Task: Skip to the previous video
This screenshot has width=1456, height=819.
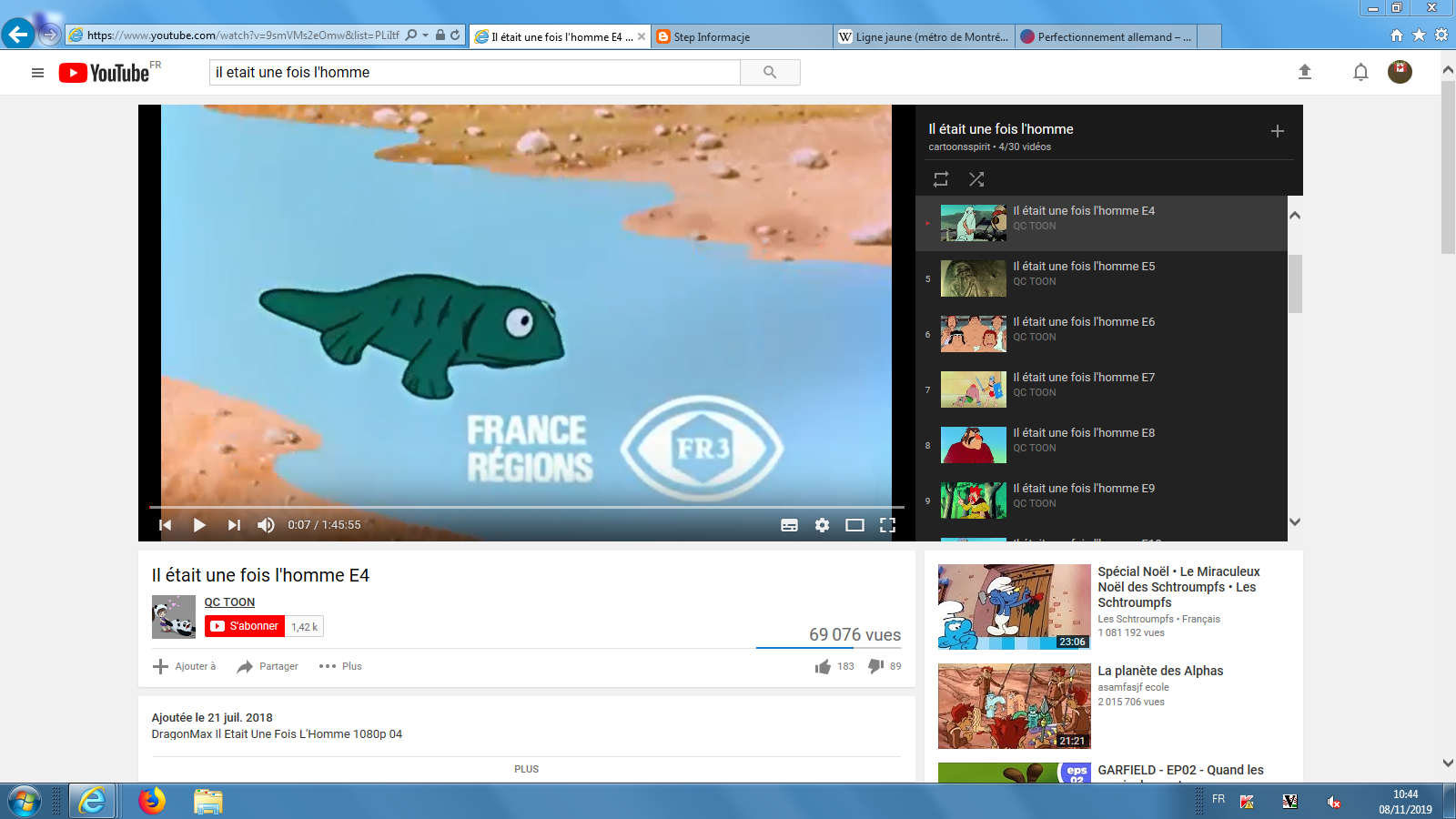Action: coord(165,525)
